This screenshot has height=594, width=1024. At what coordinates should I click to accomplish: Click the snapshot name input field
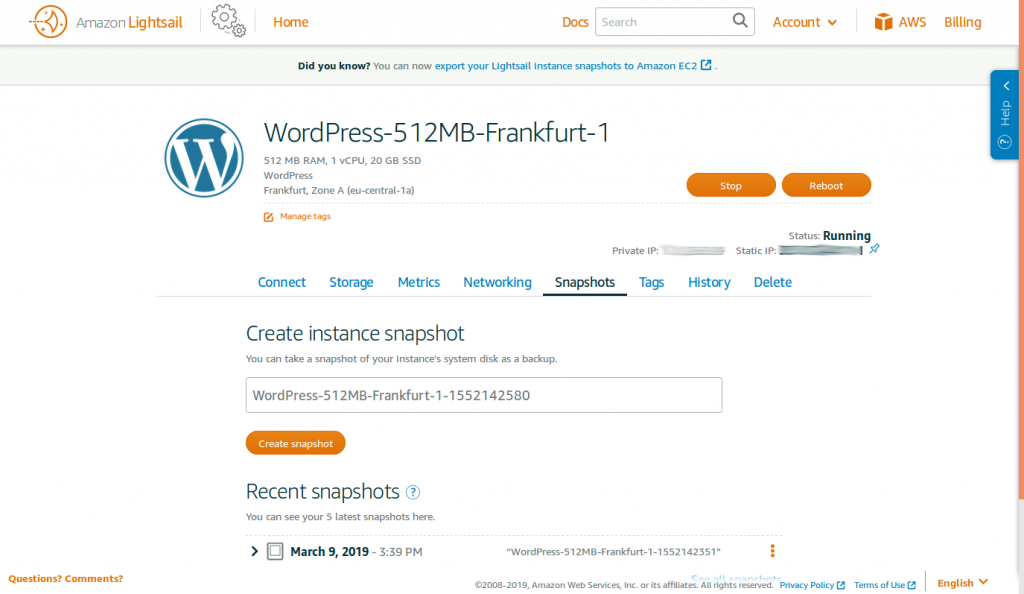(x=484, y=395)
